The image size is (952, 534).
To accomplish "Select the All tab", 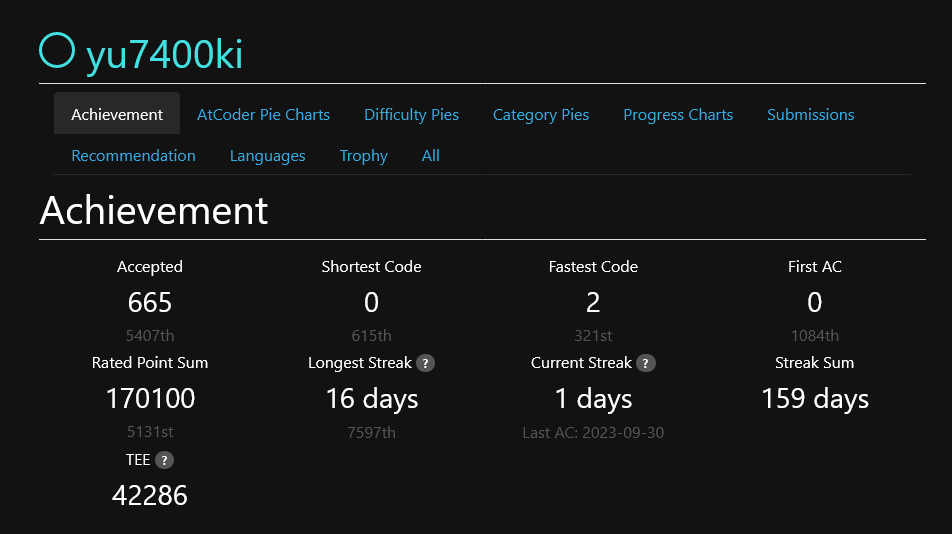I will pos(431,155).
